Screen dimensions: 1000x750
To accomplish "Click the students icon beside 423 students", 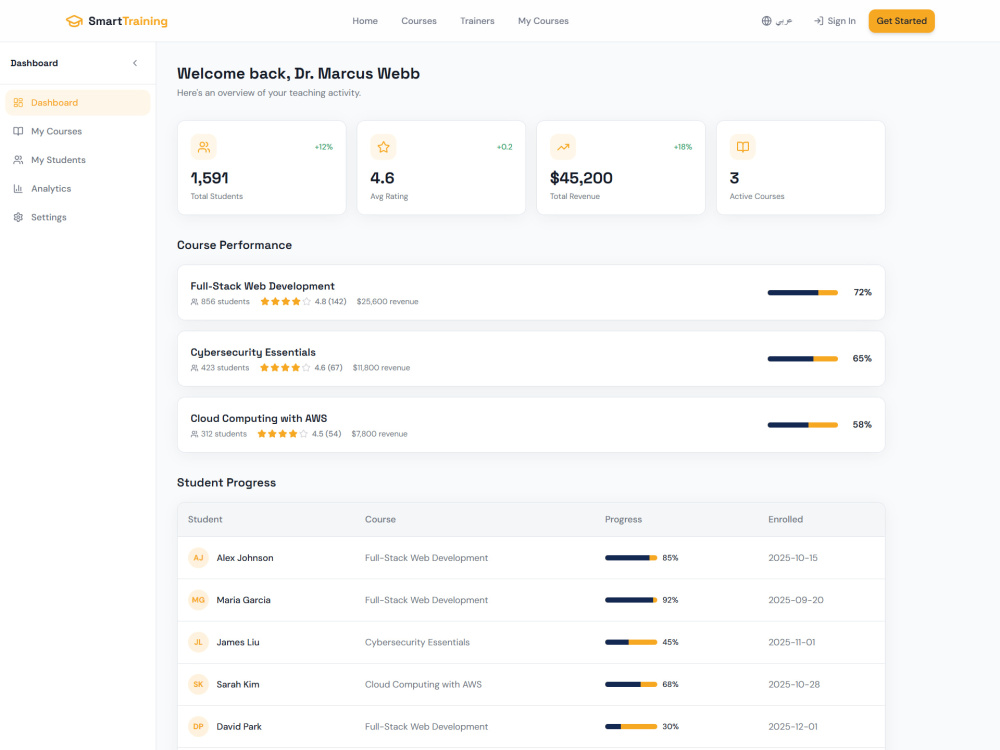I will click(195, 368).
